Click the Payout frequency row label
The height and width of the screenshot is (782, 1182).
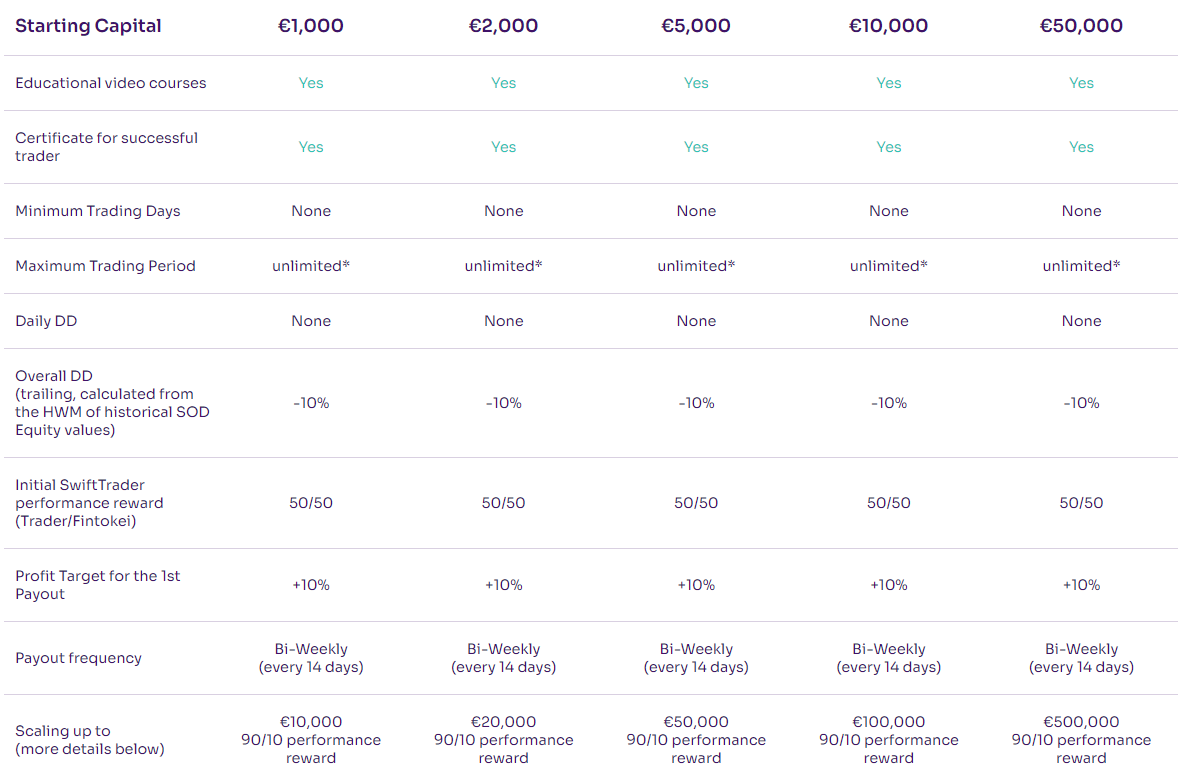coord(78,658)
